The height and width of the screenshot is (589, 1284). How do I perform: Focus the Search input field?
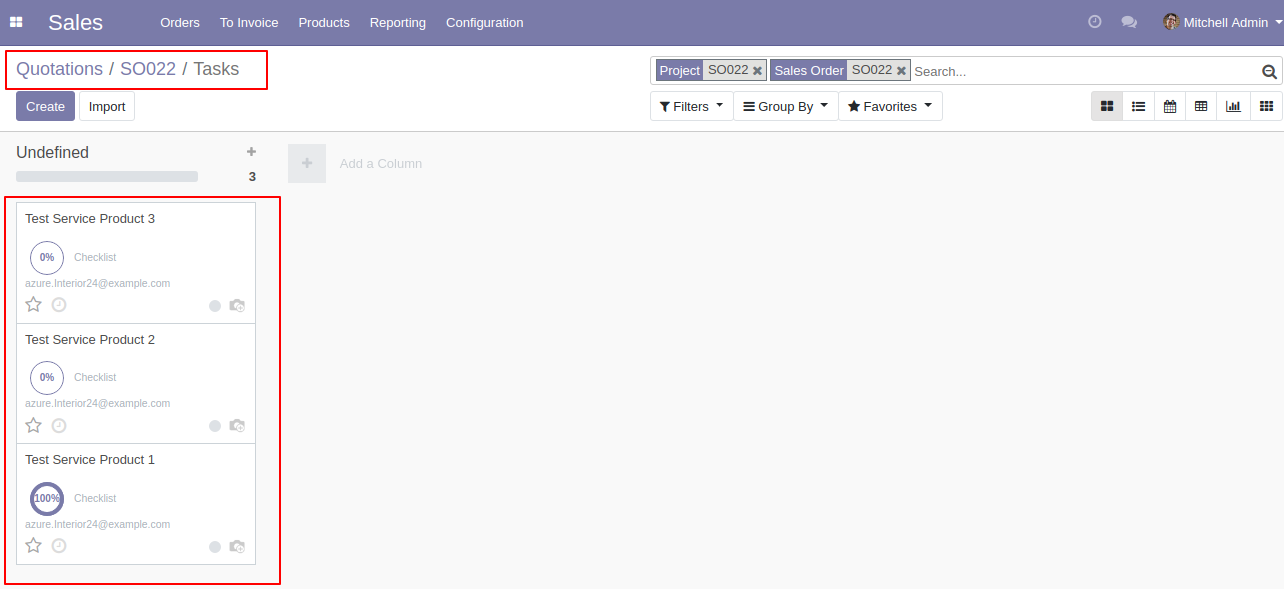pos(1086,71)
